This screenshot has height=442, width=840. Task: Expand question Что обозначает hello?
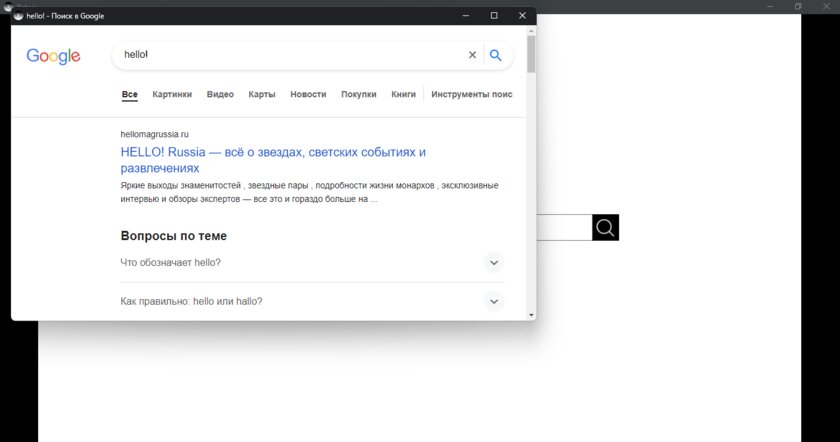[312, 263]
